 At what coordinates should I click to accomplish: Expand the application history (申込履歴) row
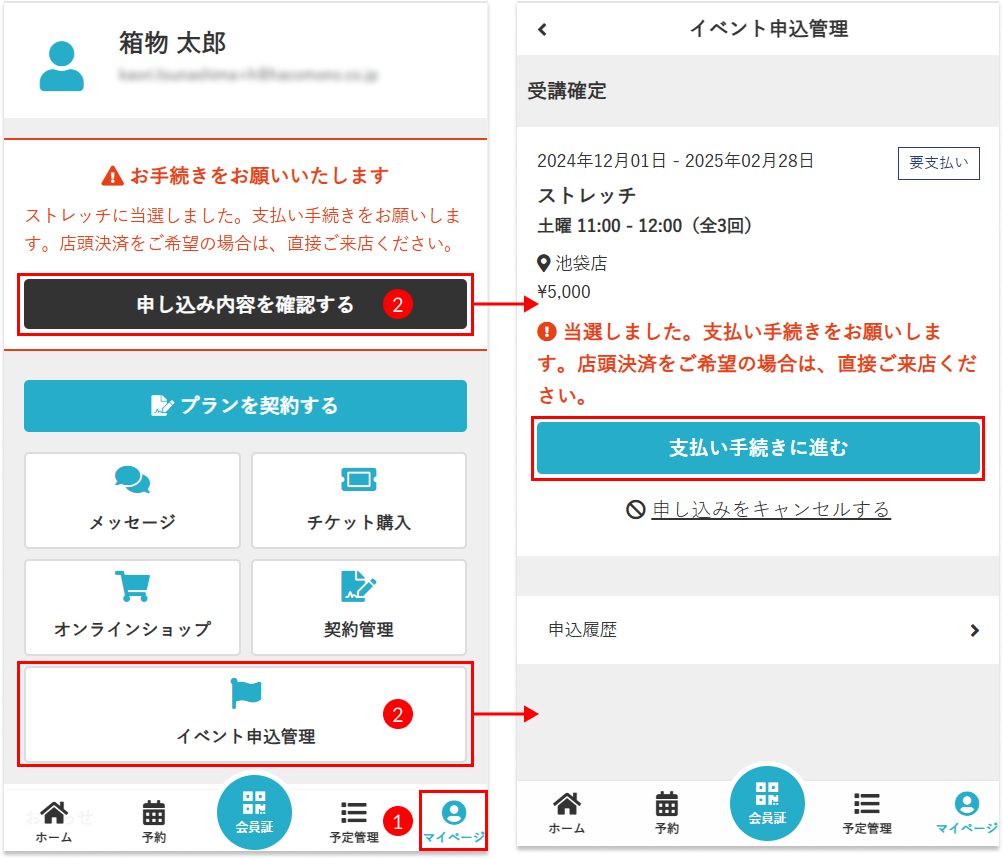[x=758, y=630]
